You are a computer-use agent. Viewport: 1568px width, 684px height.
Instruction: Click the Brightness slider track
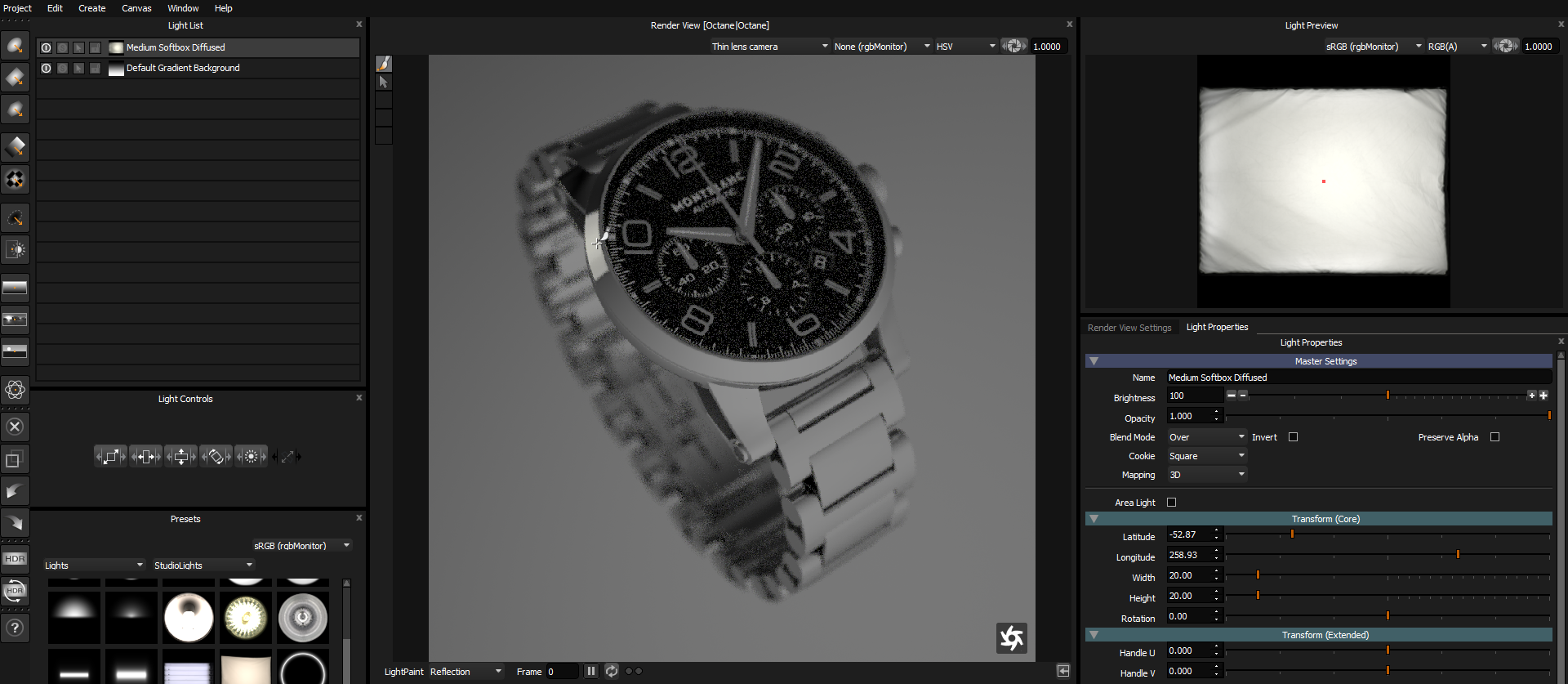pos(1387,396)
